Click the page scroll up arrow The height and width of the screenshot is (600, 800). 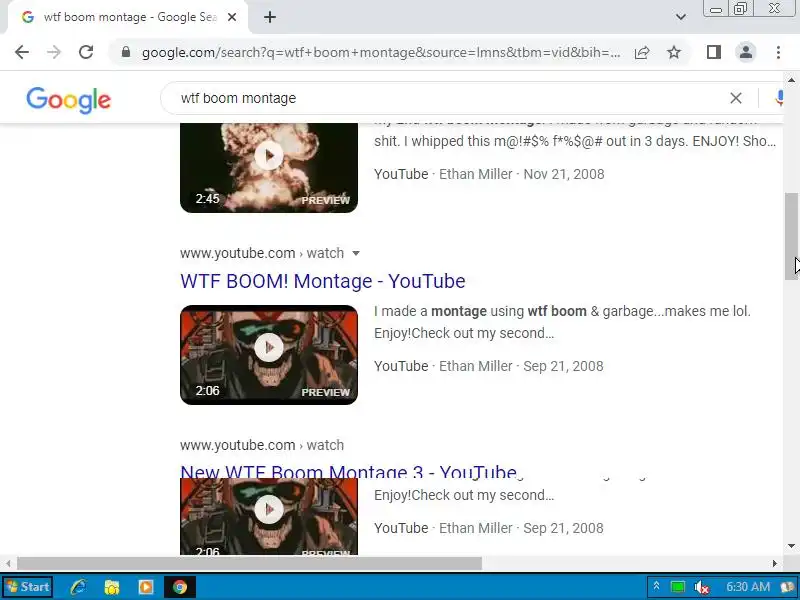point(791,80)
